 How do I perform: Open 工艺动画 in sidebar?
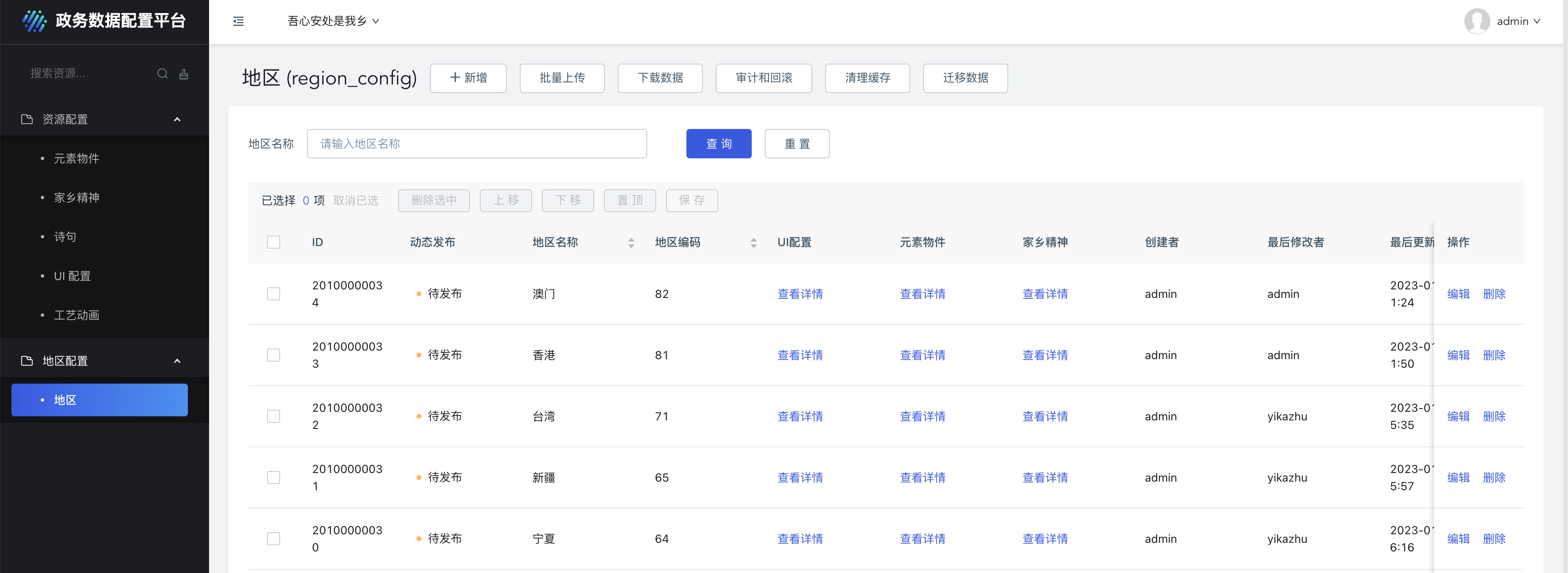pyautogui.click(x=76, y=315)
